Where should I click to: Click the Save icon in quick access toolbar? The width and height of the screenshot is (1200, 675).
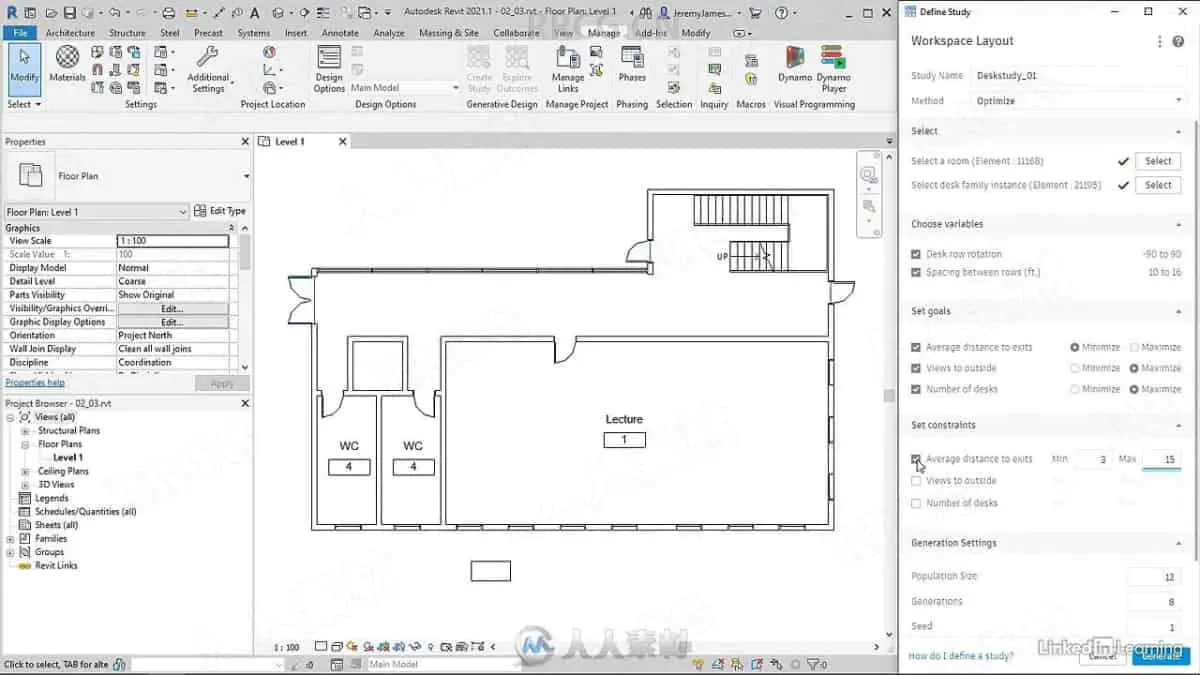(x=70, y=13)
